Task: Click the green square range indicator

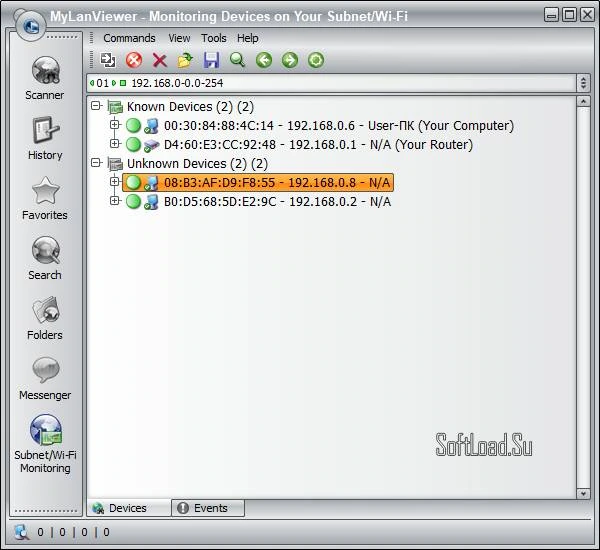Action: (x=123, y=83)
